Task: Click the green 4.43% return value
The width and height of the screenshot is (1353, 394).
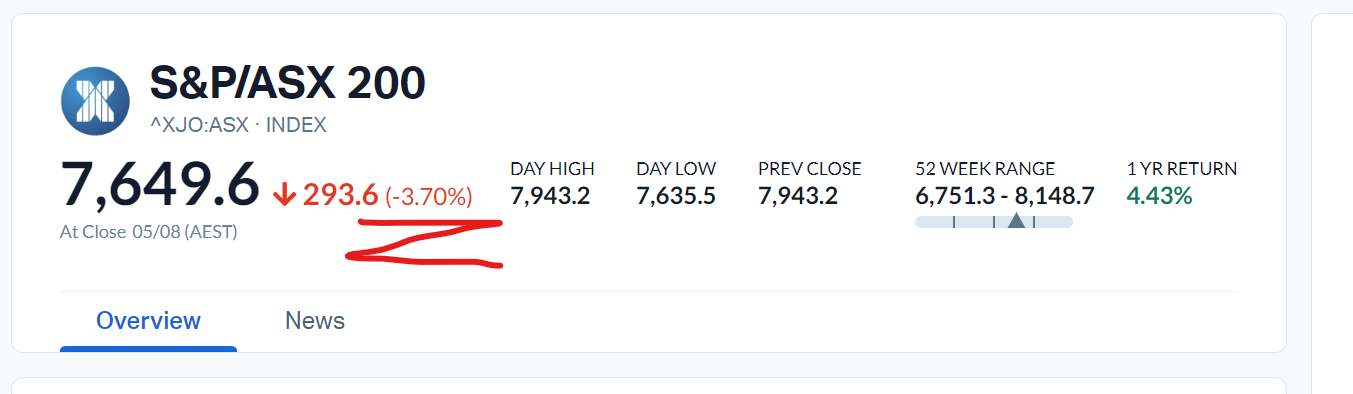Action: click(1160, 196)
